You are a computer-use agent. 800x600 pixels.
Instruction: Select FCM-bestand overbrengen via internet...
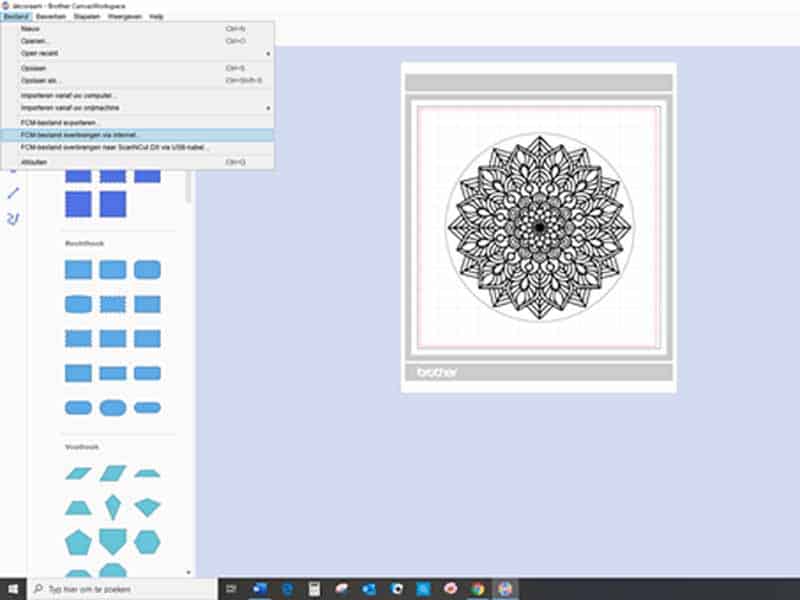(x=137, y=135)
